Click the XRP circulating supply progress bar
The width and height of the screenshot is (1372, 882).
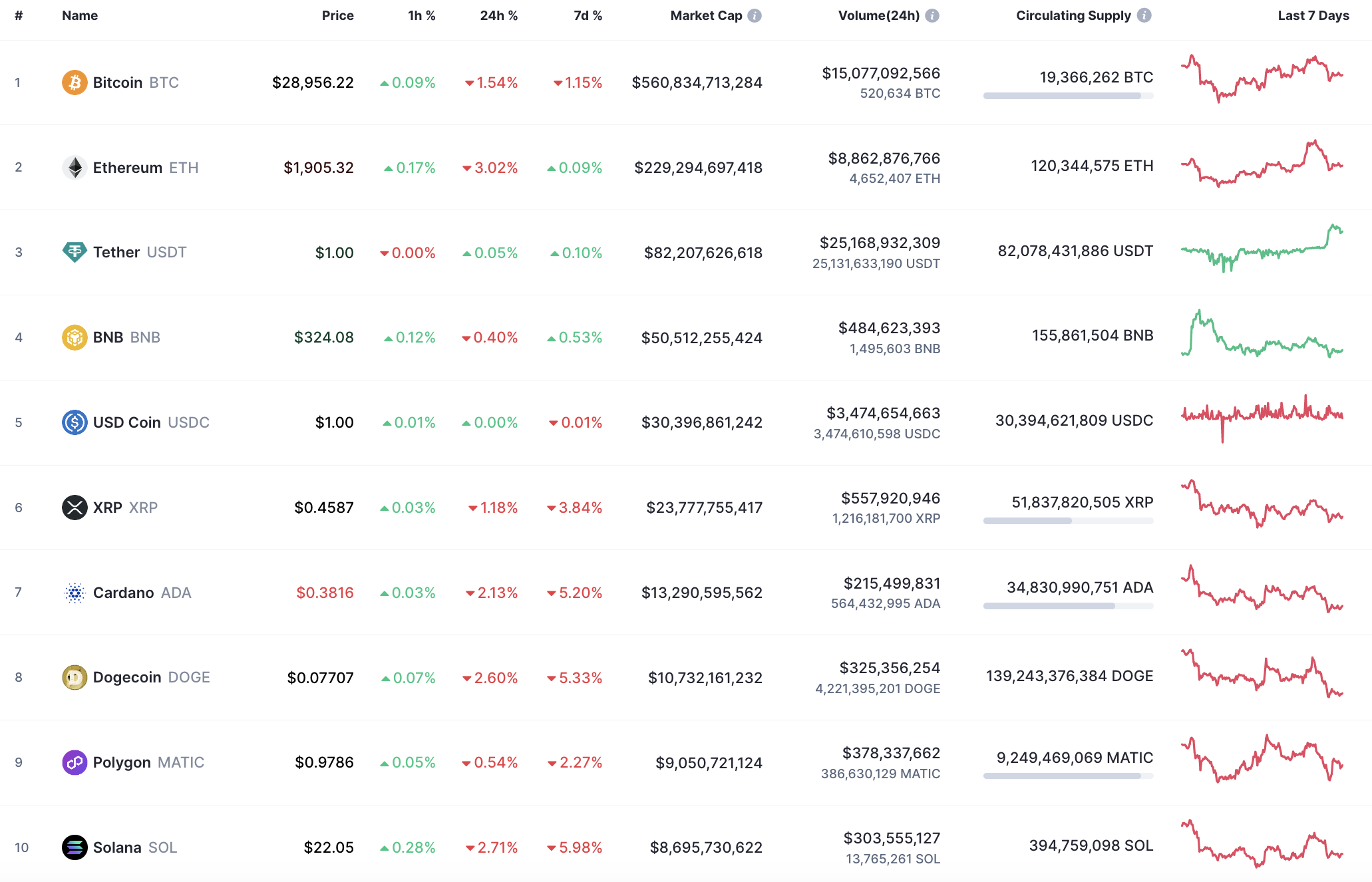click(x=1067, y=521)
